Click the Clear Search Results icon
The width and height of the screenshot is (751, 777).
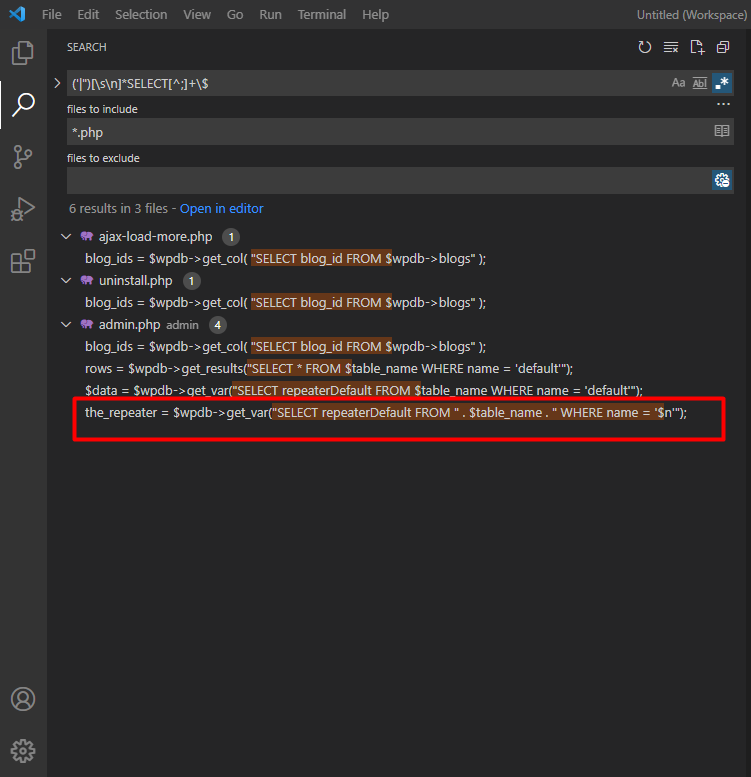point(671,47)
